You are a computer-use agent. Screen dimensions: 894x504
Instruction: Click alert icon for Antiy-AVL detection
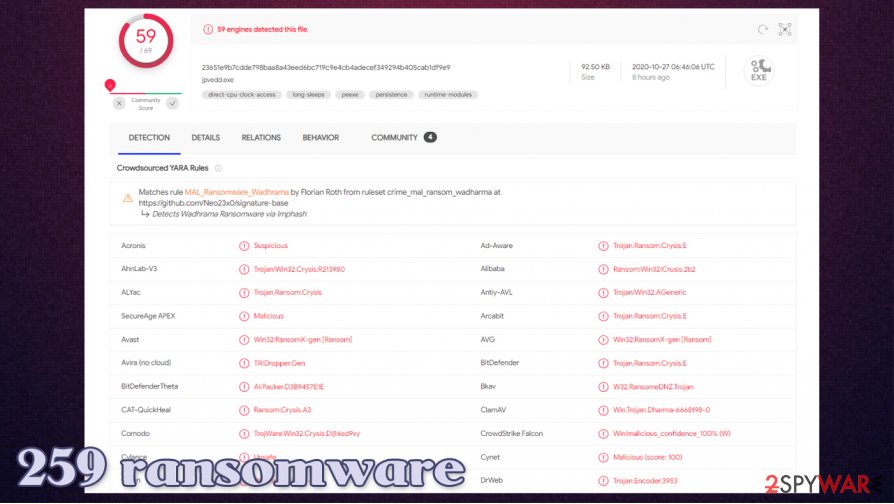pos(603,292)
